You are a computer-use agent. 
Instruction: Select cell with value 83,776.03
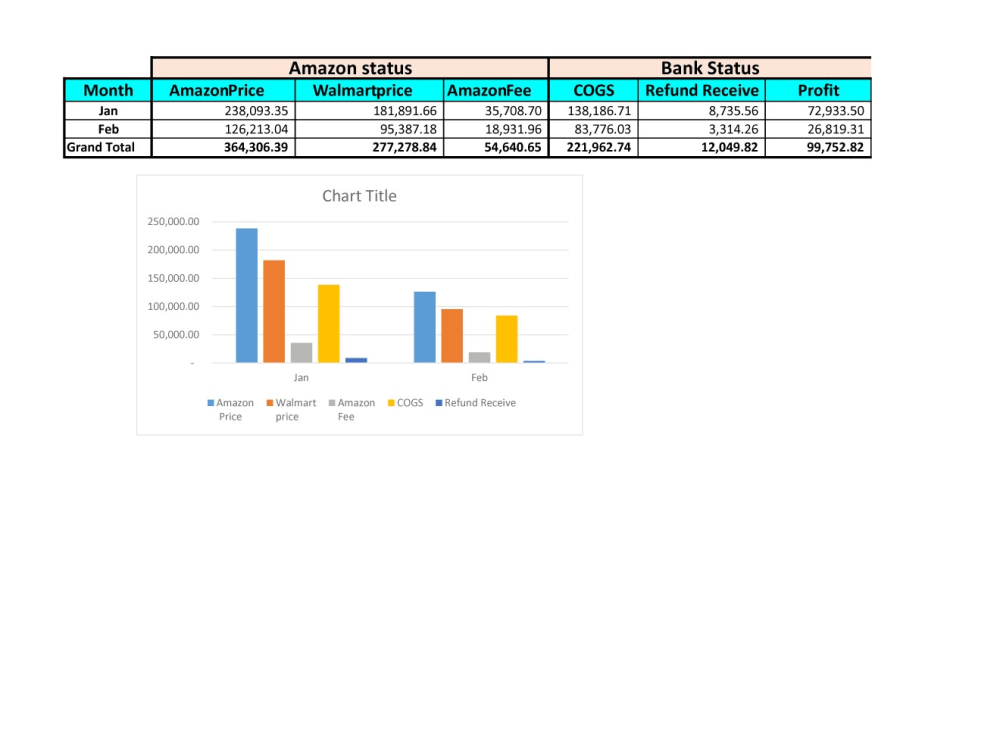(593, 129)
